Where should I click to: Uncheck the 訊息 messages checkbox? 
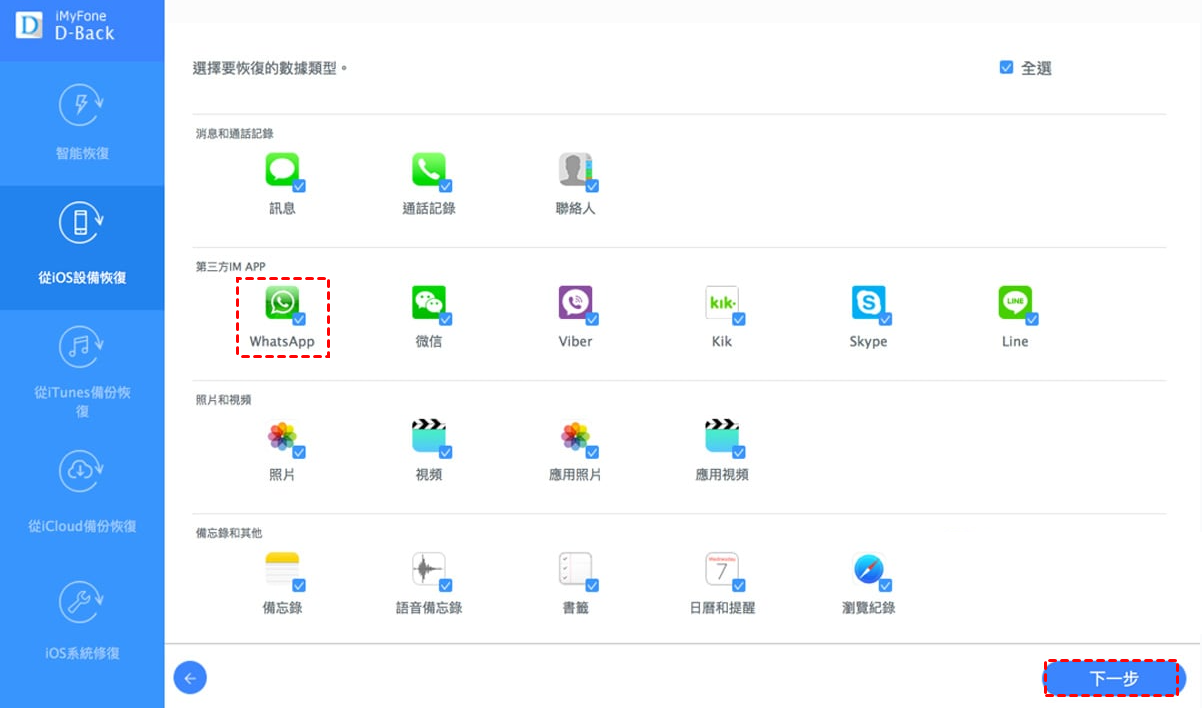pos(299,186)
